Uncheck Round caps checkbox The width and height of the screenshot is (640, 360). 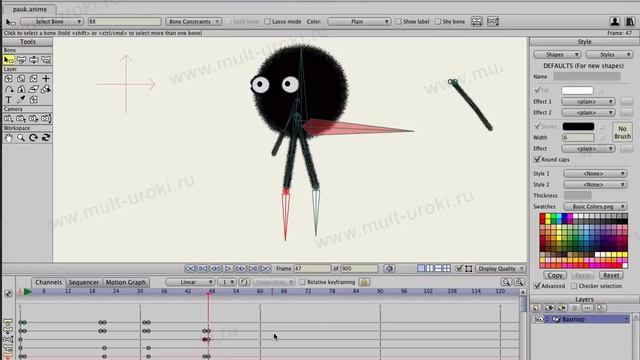pos(537,159)
